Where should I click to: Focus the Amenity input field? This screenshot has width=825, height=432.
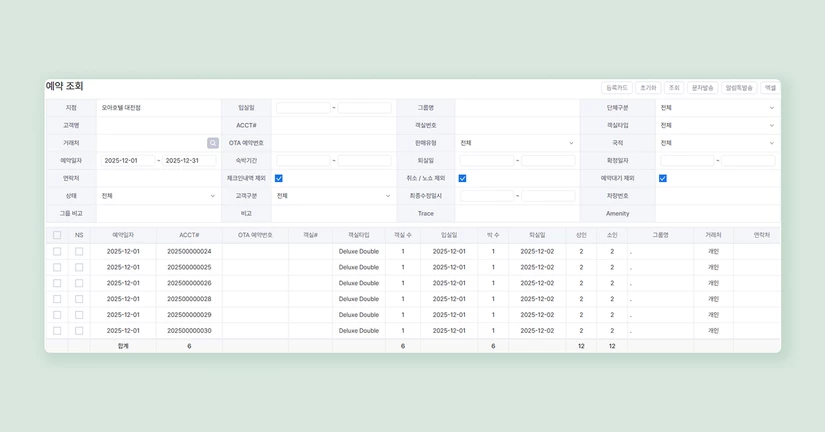click(718, 214)
